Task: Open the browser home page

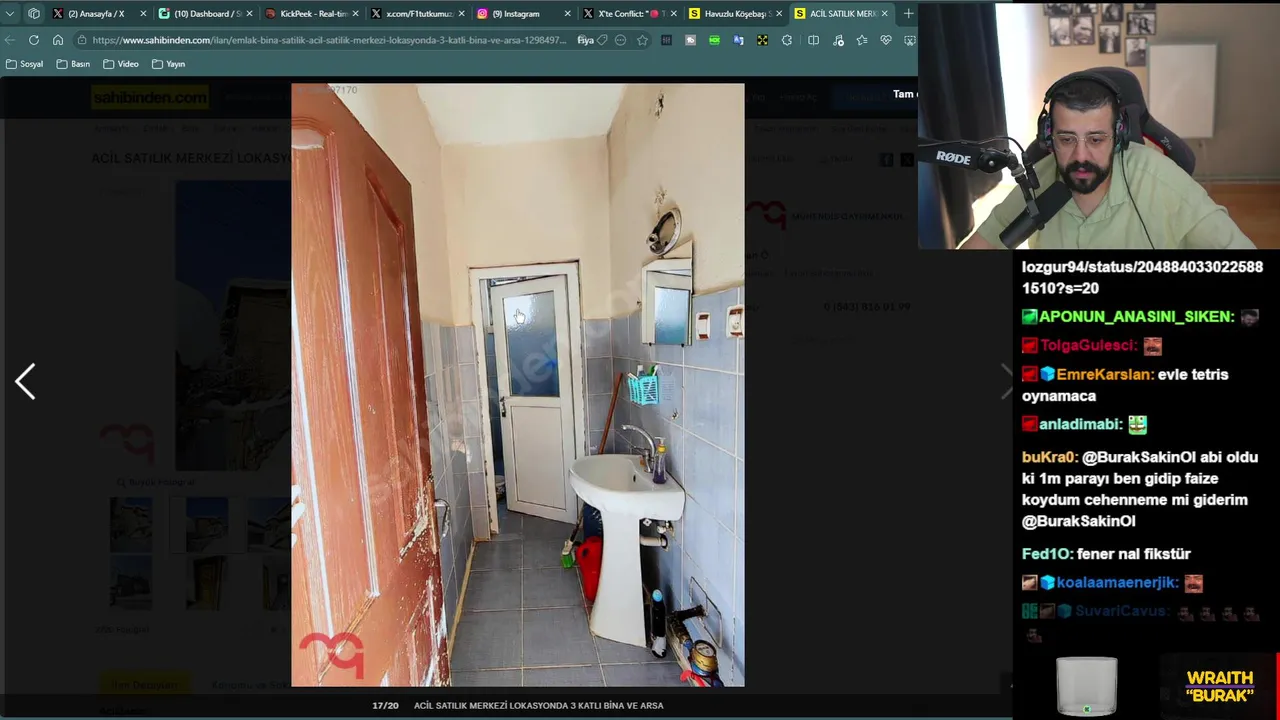Action: [58, 40]
